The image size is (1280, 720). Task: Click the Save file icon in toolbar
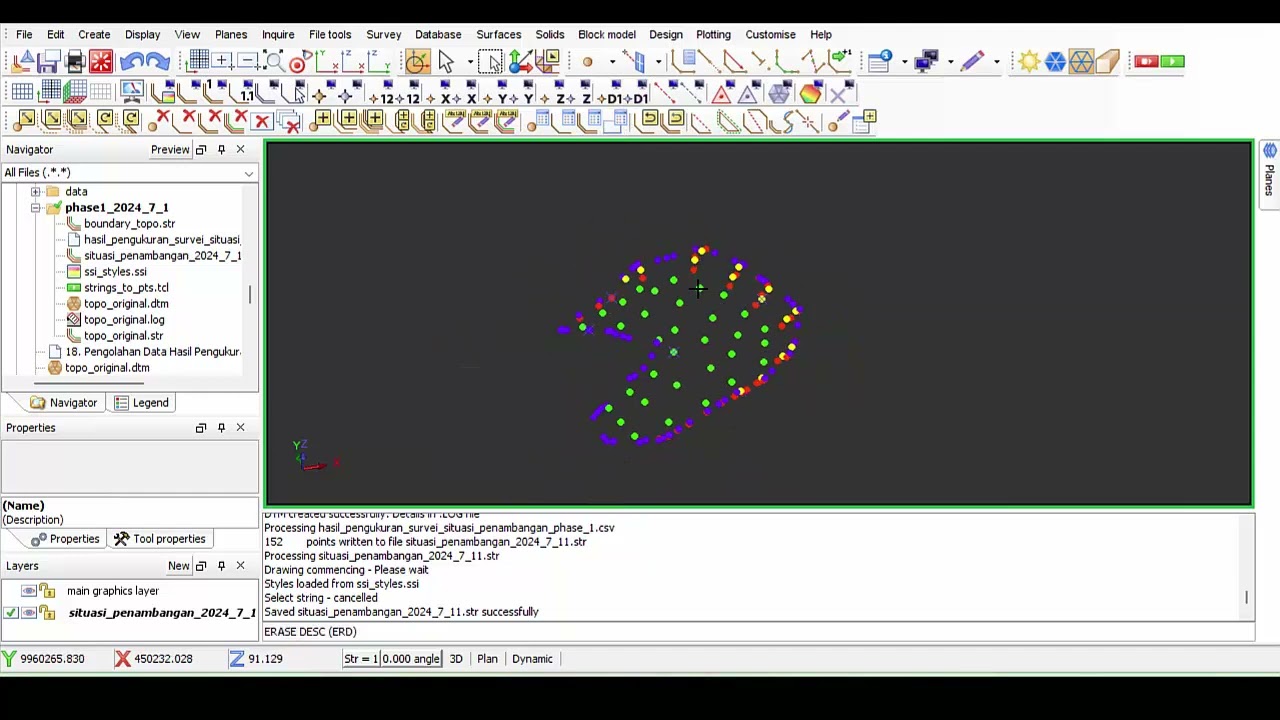click(x=48, y=62)
